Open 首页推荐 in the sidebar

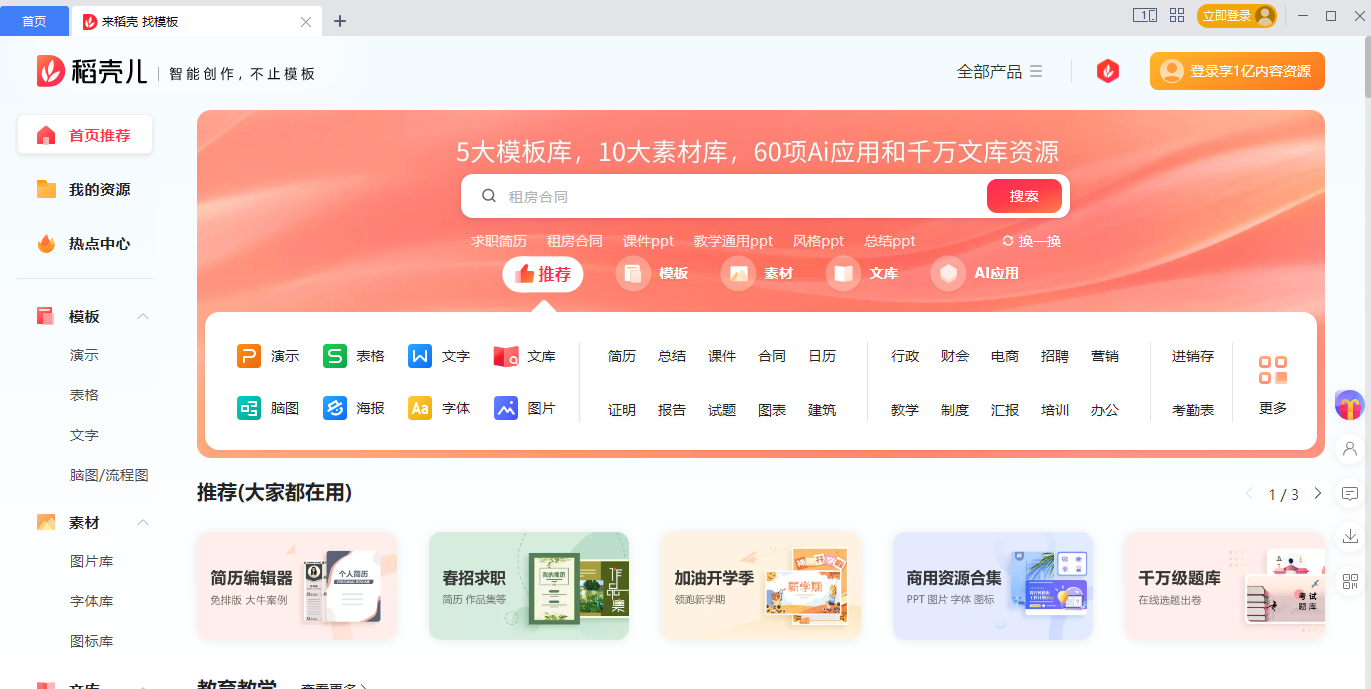pos(85,135)
